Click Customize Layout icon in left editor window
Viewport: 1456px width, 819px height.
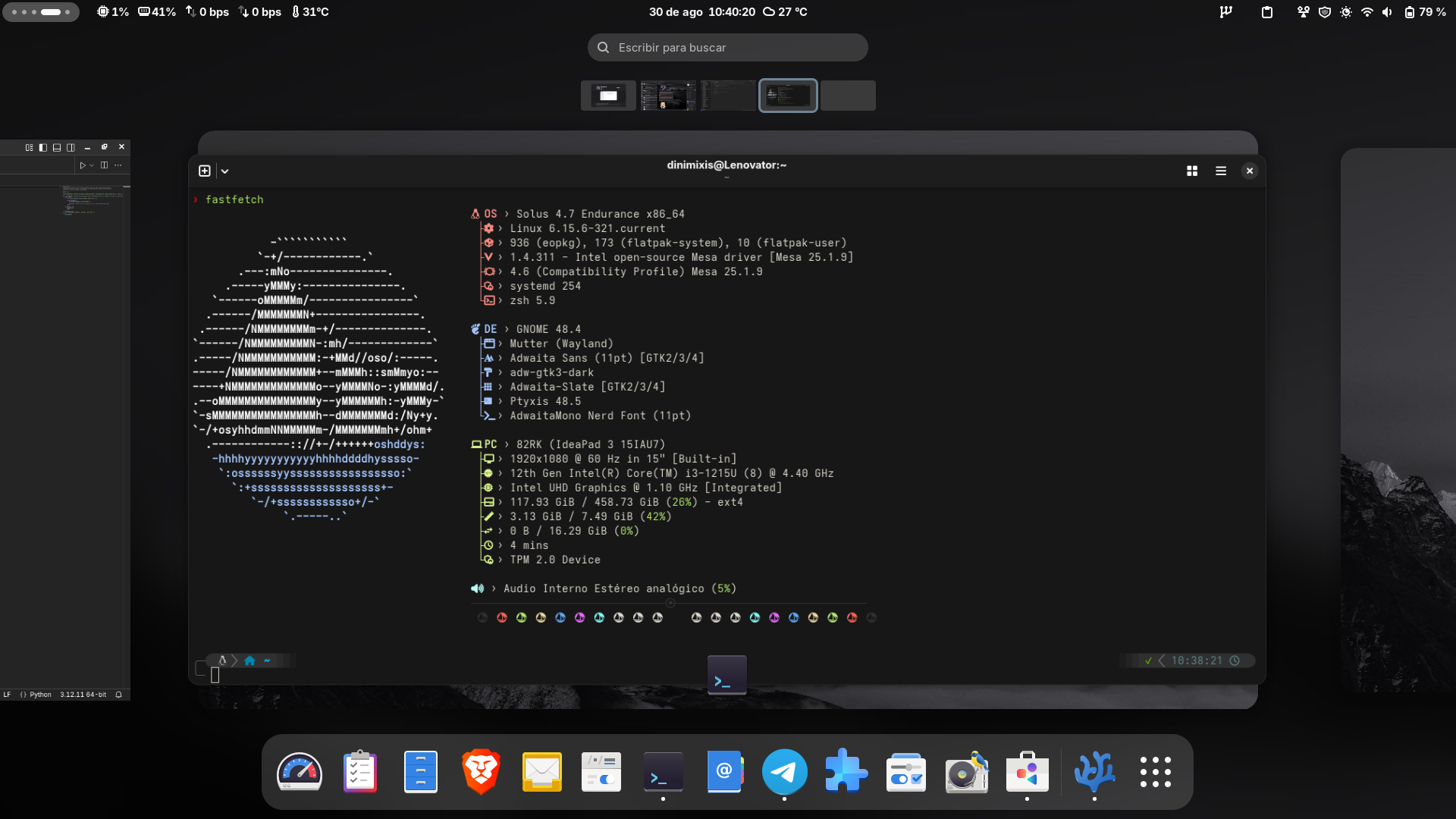pos(29,147)
